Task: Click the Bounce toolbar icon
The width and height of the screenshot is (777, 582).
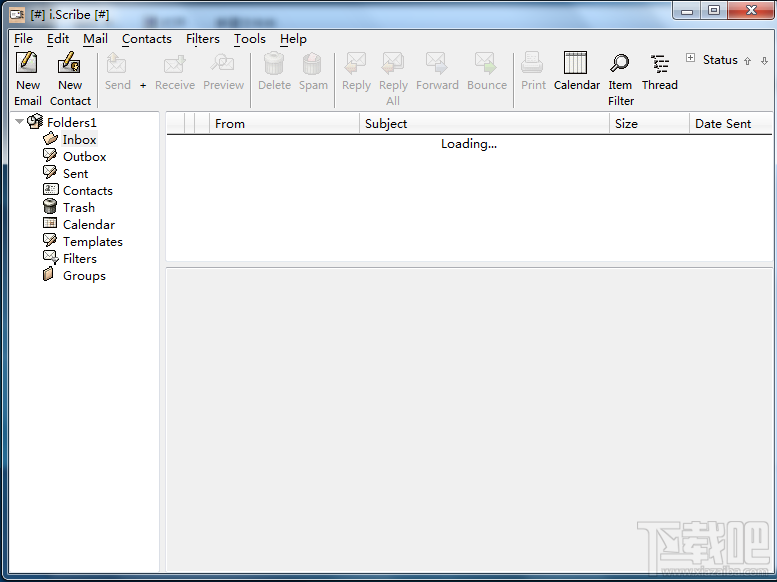Action: click(x=486, y=63)
